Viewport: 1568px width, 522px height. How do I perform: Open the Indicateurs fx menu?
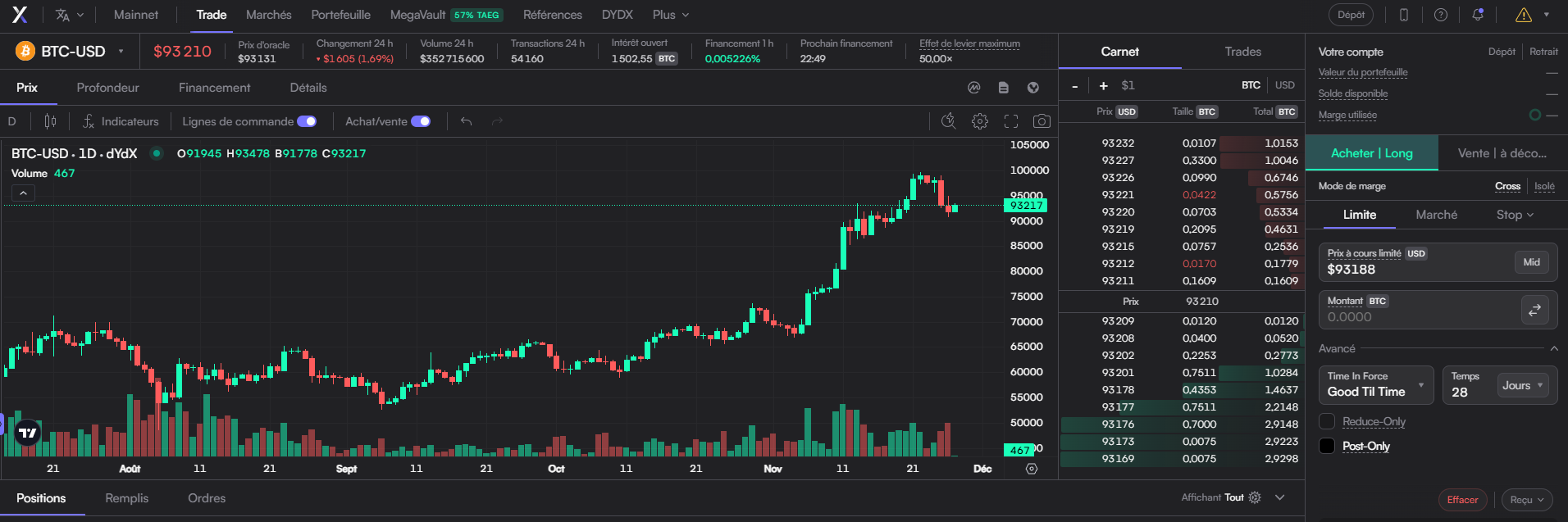point(121,121)
